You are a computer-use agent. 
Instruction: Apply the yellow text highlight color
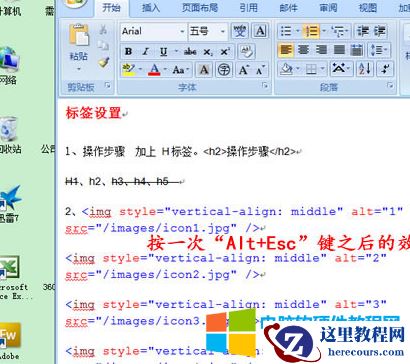pyautogui.click(x=129, y=70)
